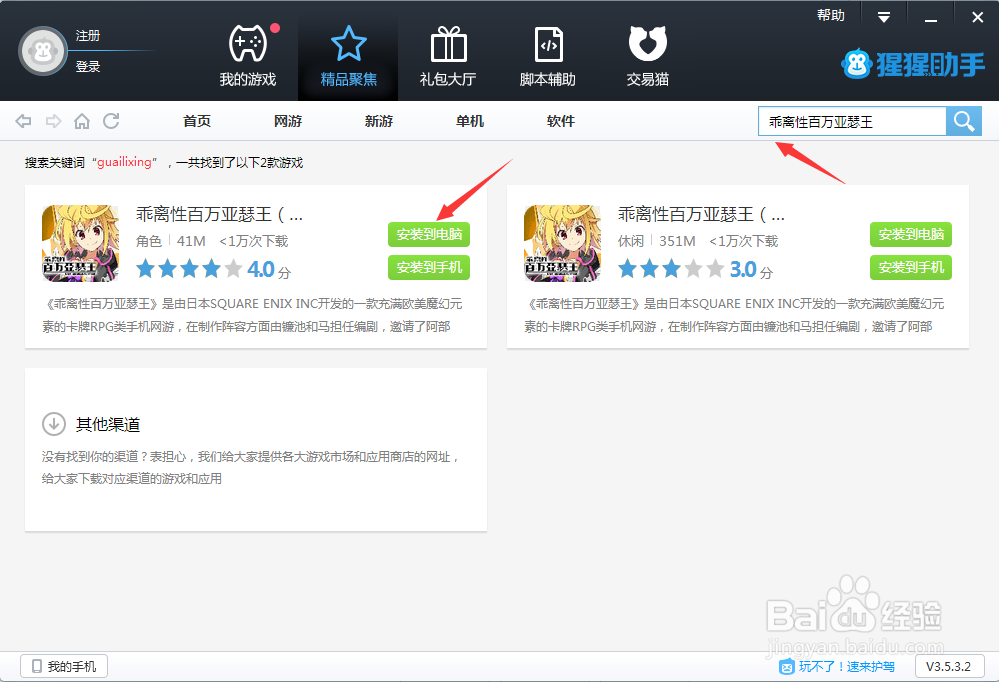The image size is (999, 682).
Task: Click the 休闲 category label
Action: pos(631,241)
